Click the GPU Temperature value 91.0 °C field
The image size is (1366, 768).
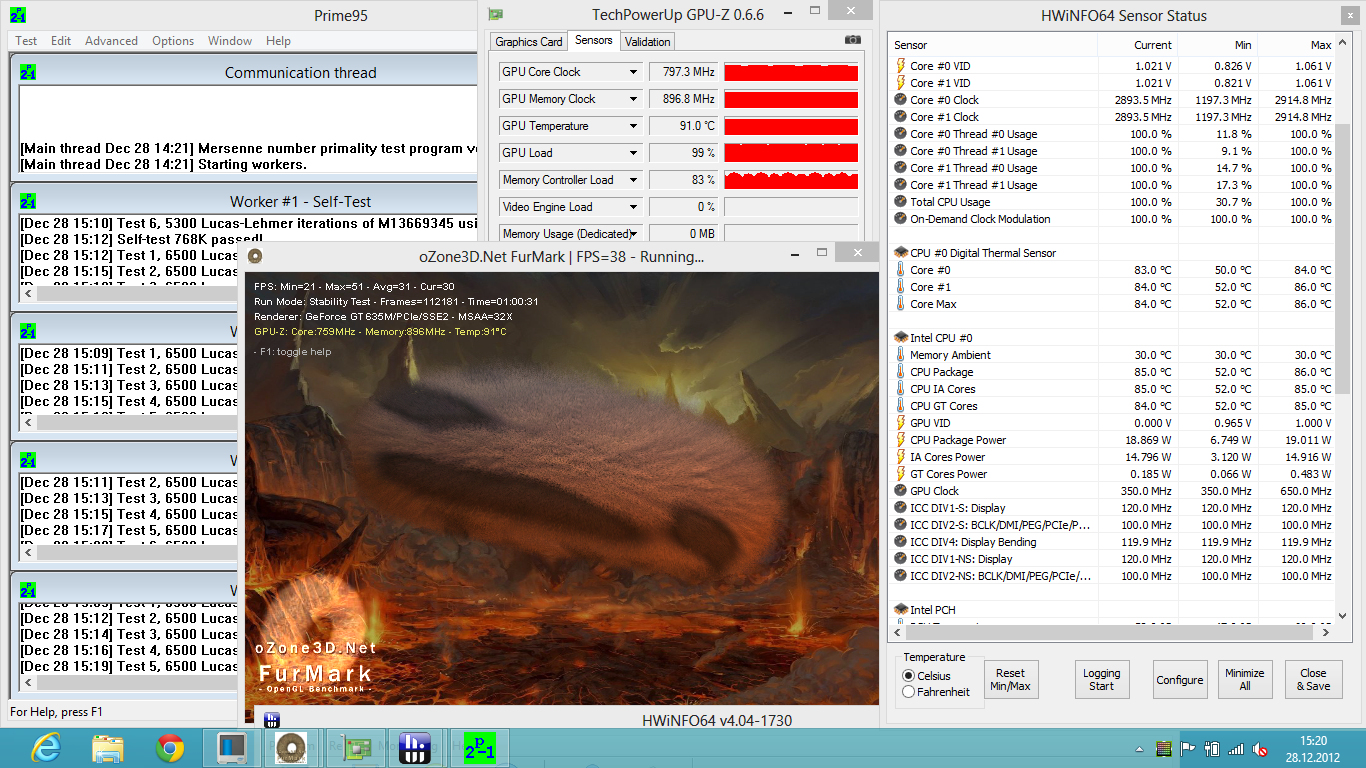[x=684, y=126]
